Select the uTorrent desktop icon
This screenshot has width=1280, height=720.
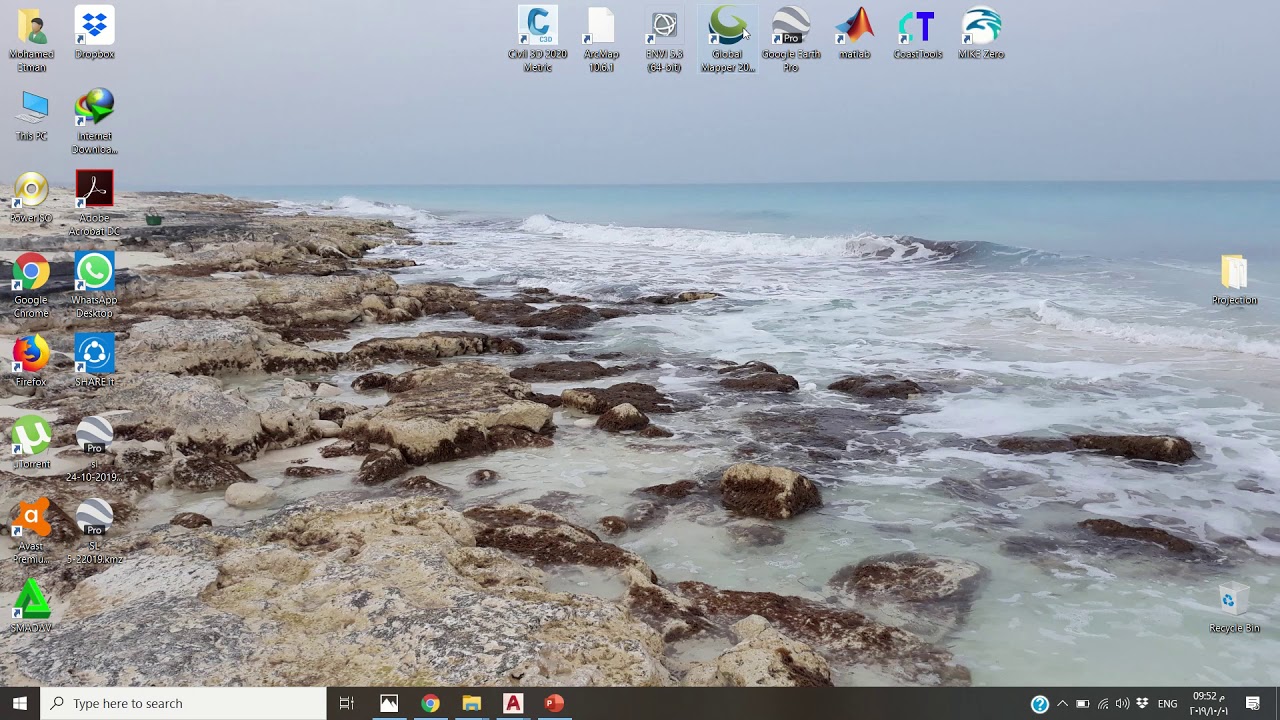click(31, 443)
